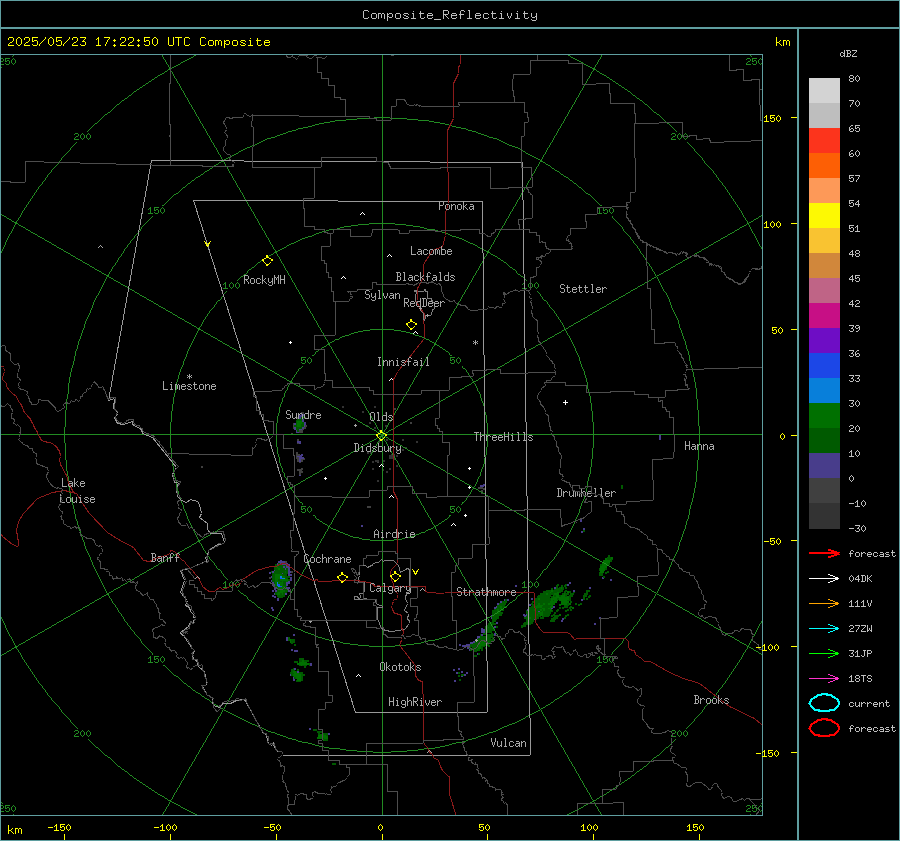The height and width of the screenshot is (841, 900).
Task: Select the Cochrane label
Action: 327,559
